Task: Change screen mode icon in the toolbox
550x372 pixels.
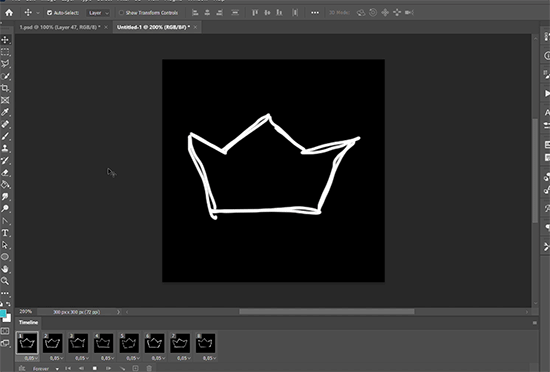Action: tap(5, 343)
